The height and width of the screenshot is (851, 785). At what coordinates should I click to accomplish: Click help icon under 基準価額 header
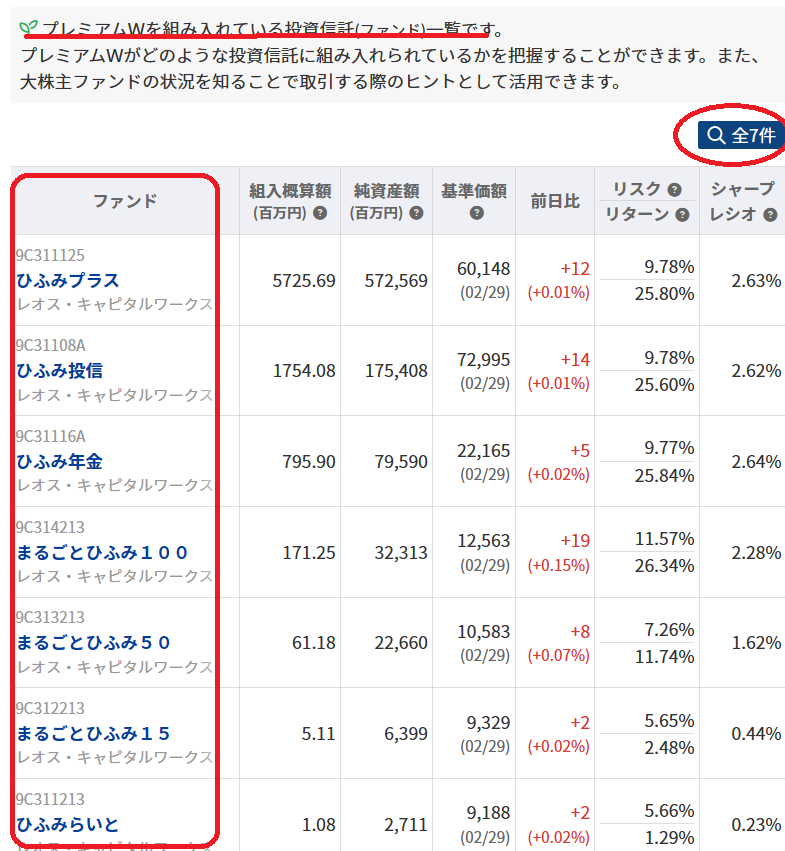(x=477, y=213)
